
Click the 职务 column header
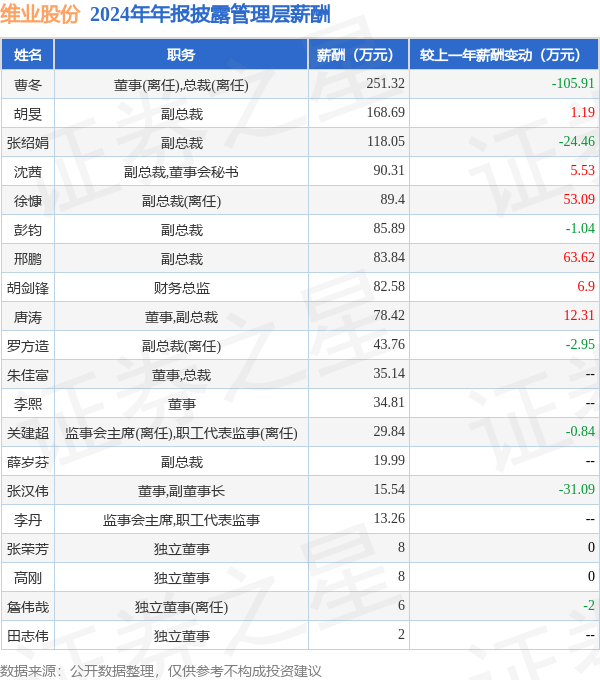tap(181, 55)
